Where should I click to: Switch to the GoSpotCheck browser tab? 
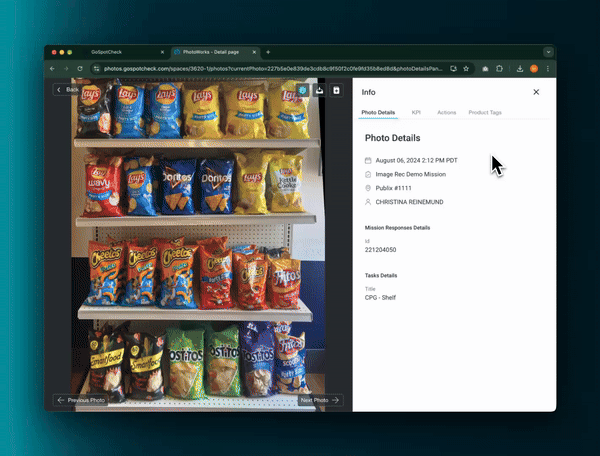click(x=122, y=52)
